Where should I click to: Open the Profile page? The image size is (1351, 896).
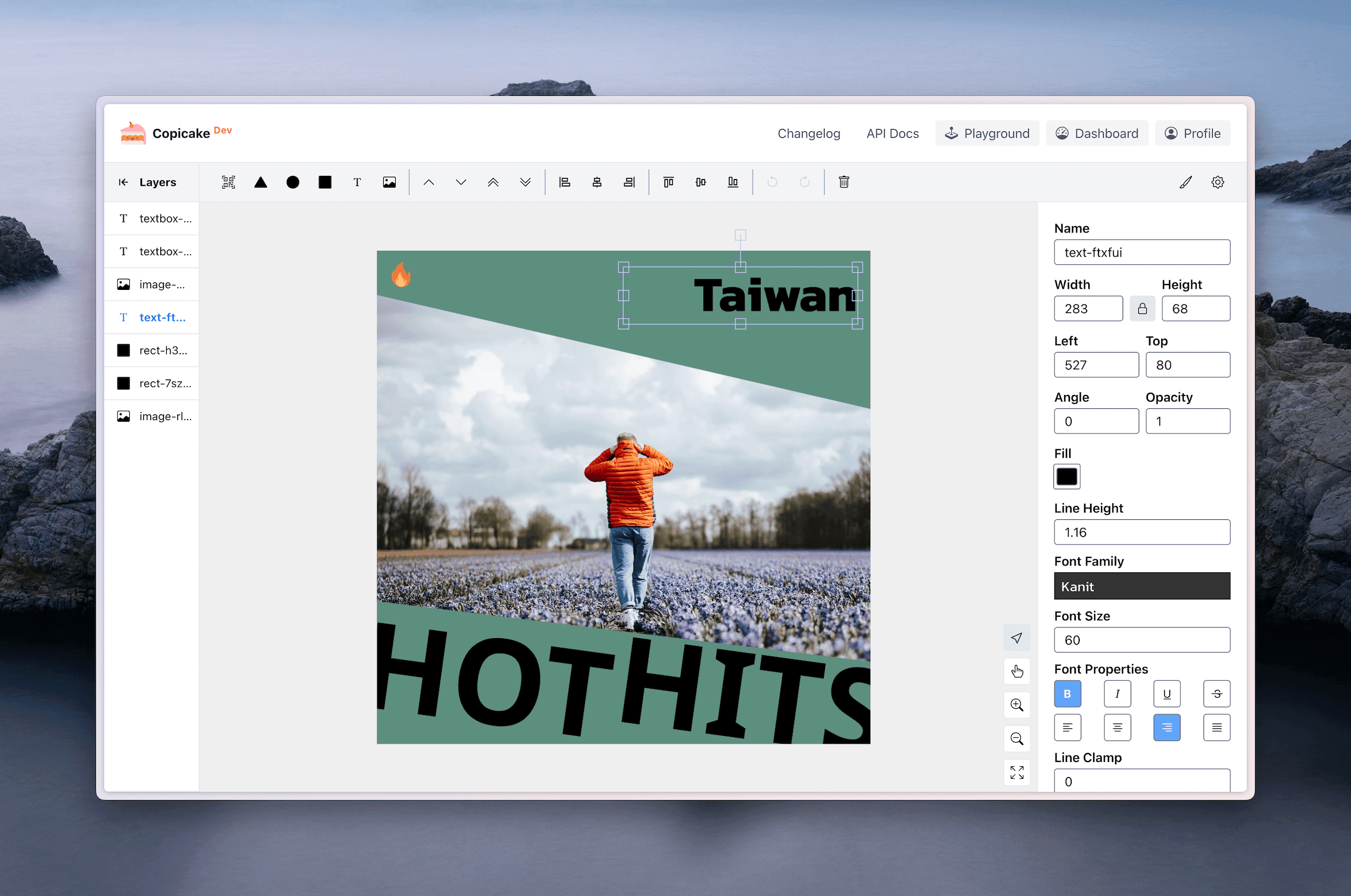coord(1192,133)
